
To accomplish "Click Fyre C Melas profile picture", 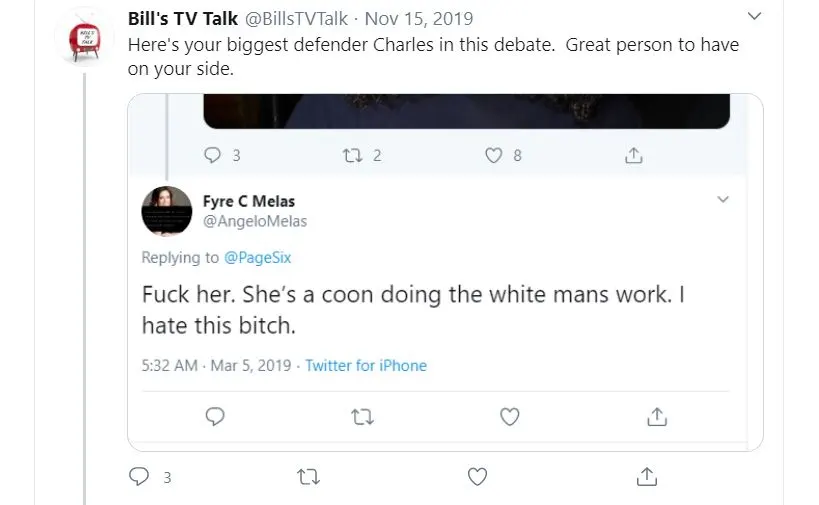I will pos(167,212).
